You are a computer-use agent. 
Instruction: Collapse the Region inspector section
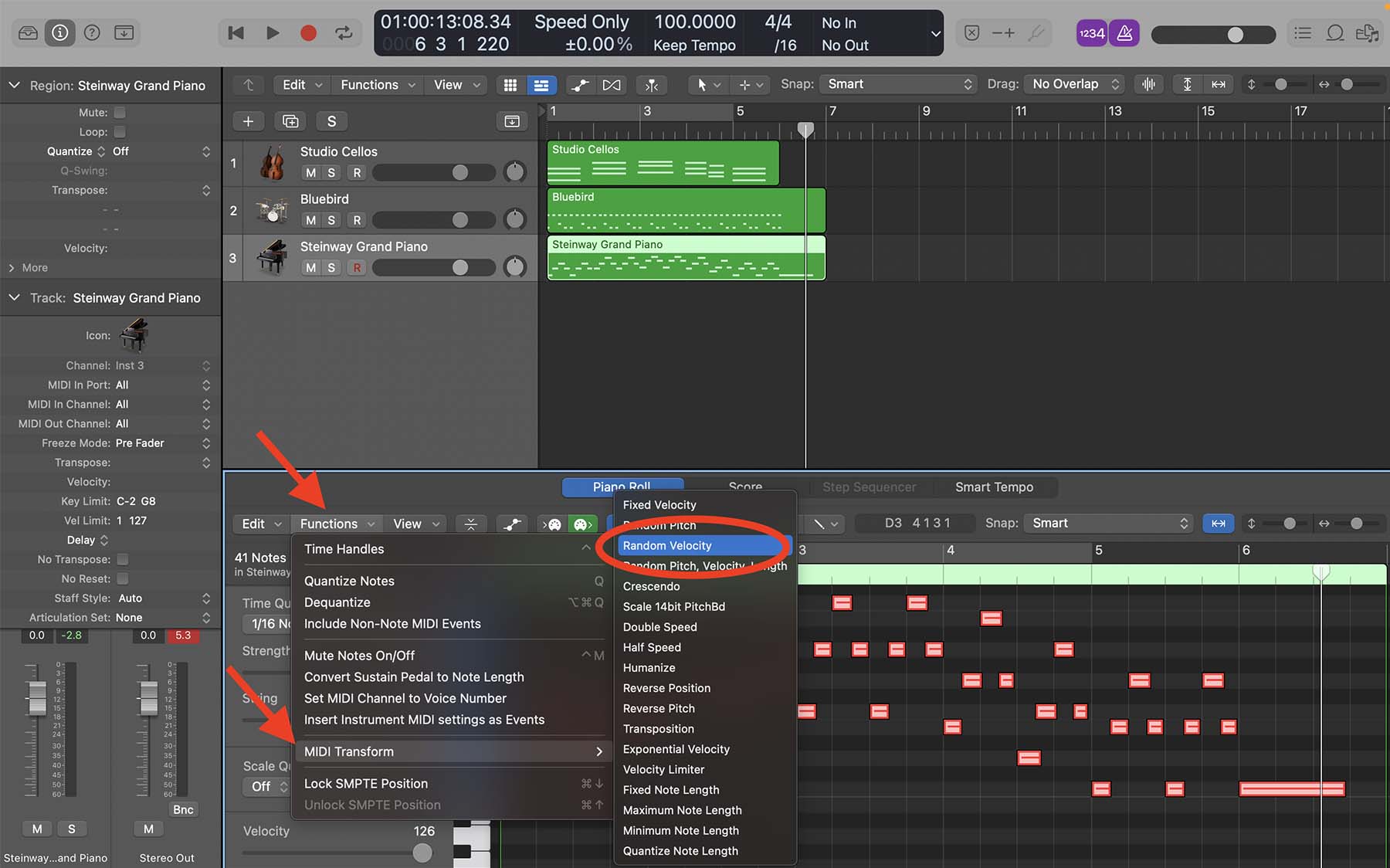tap(14, 85)
